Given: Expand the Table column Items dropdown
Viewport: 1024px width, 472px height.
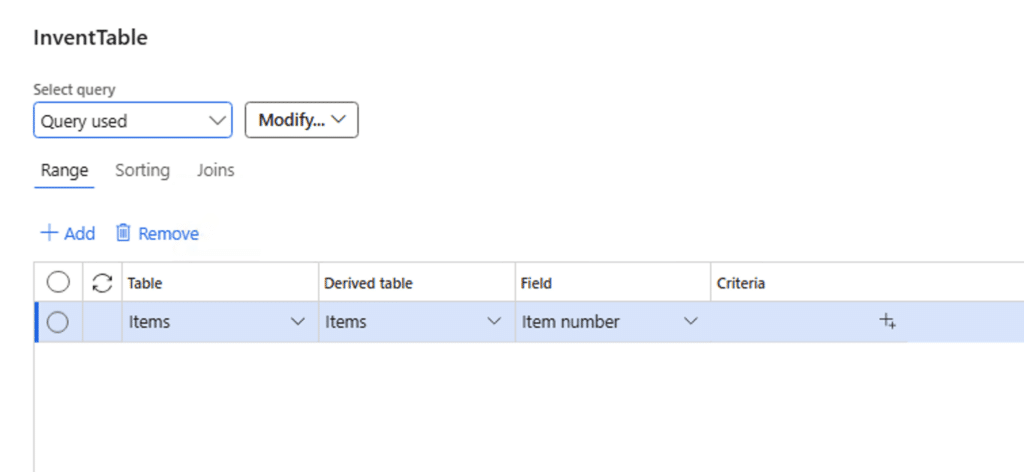Looking at the screenshot, I should [297, 322].
